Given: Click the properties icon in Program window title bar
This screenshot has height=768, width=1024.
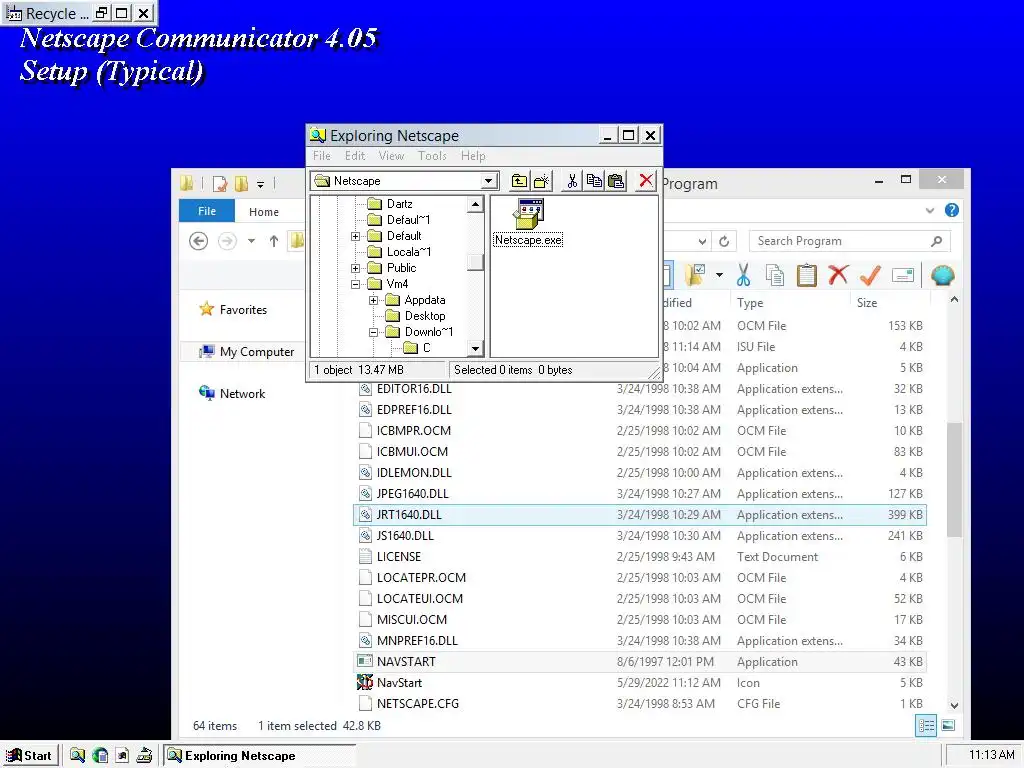Looking at the screenshot, I should (219, 184).
